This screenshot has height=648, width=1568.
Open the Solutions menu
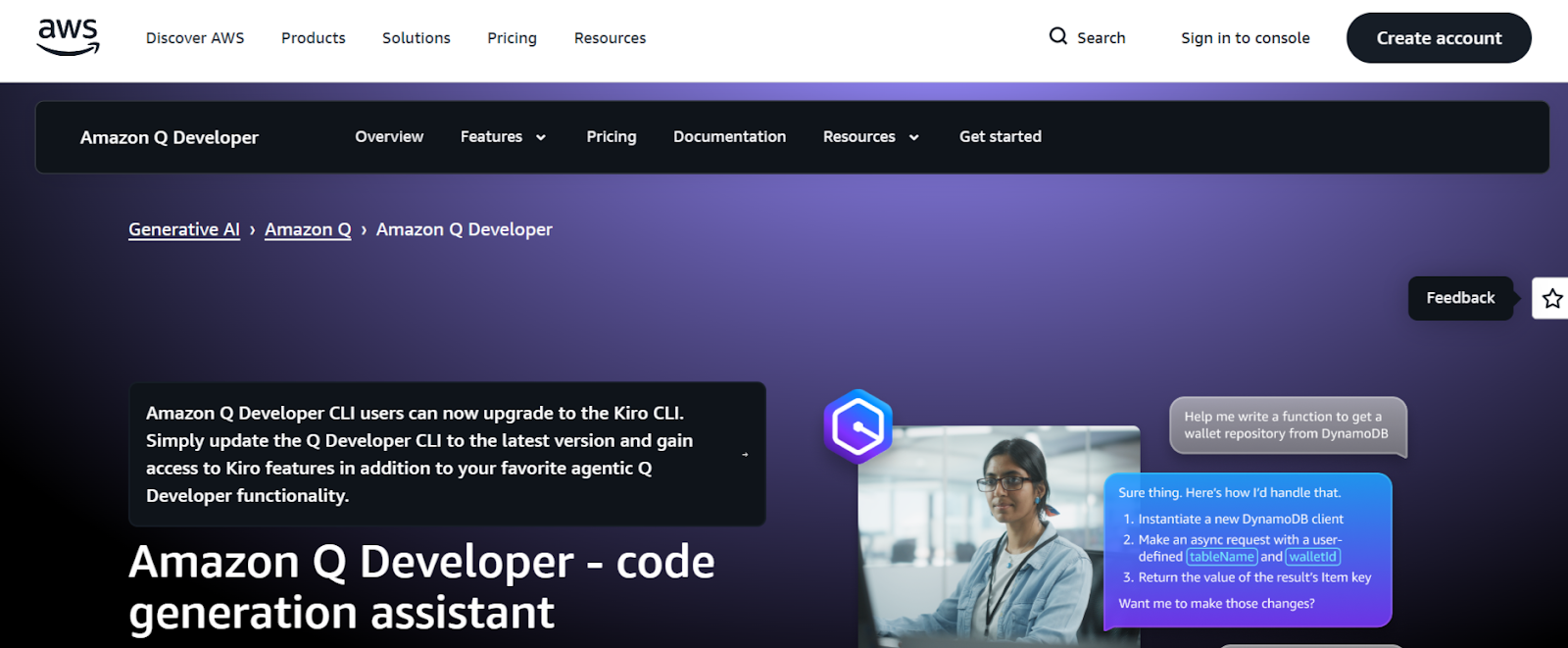click(x=416, y=38)
